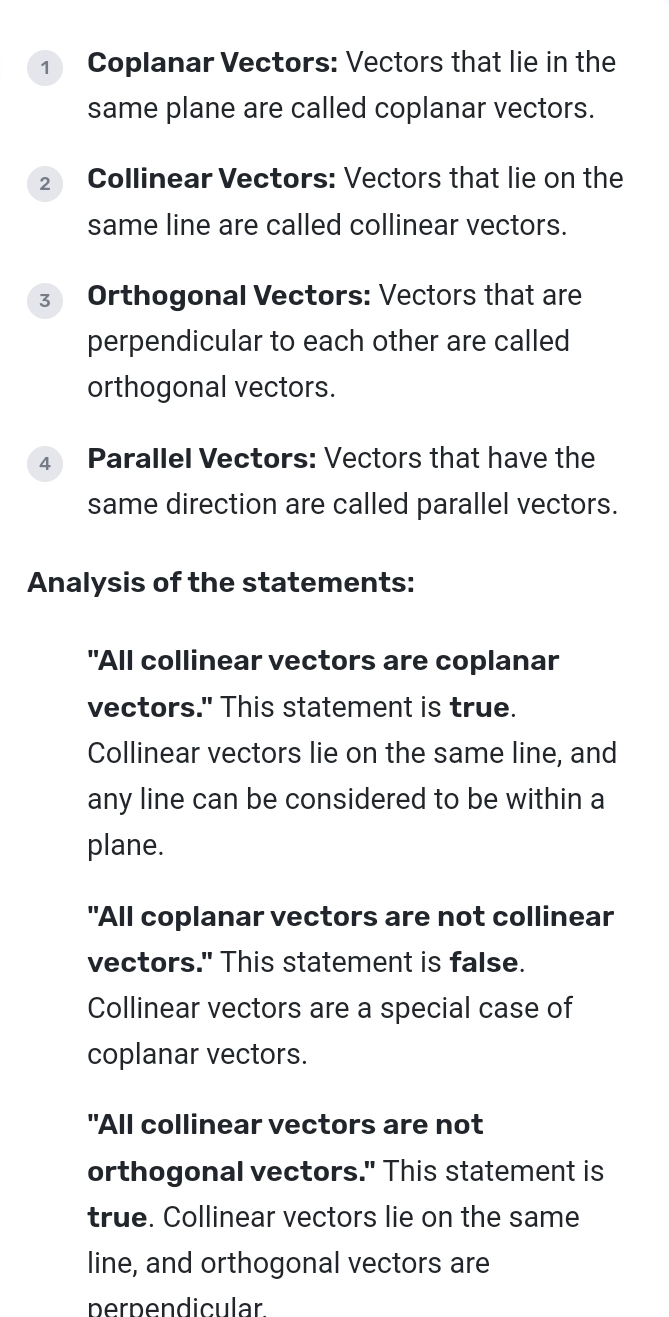Image resolution: width=669 pixels, height=1317 pixels.
Task: Click the bold 'Parallel Vectors:' term
Action: (201, 458)
